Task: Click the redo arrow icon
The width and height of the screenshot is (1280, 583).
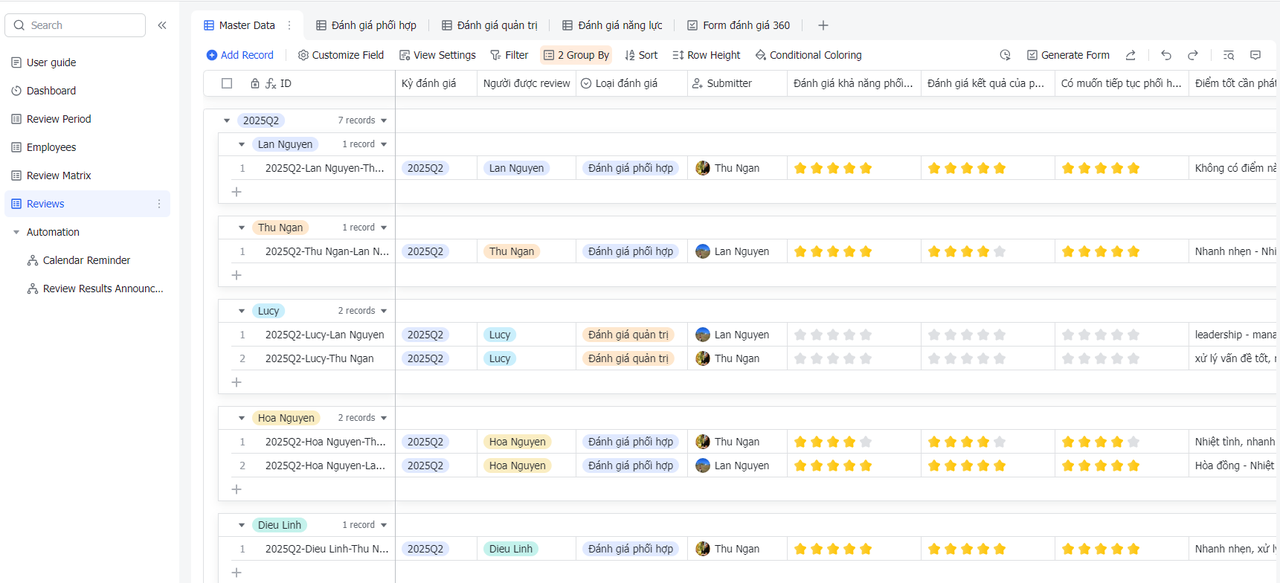Action: tap(1192, 55)
